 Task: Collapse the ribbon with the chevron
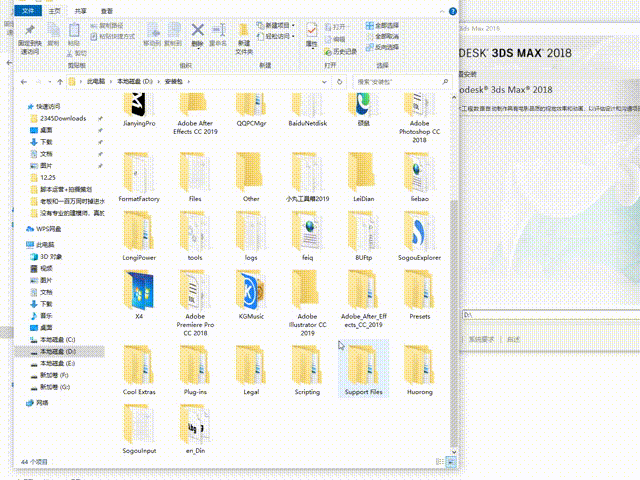coord(442,11)
